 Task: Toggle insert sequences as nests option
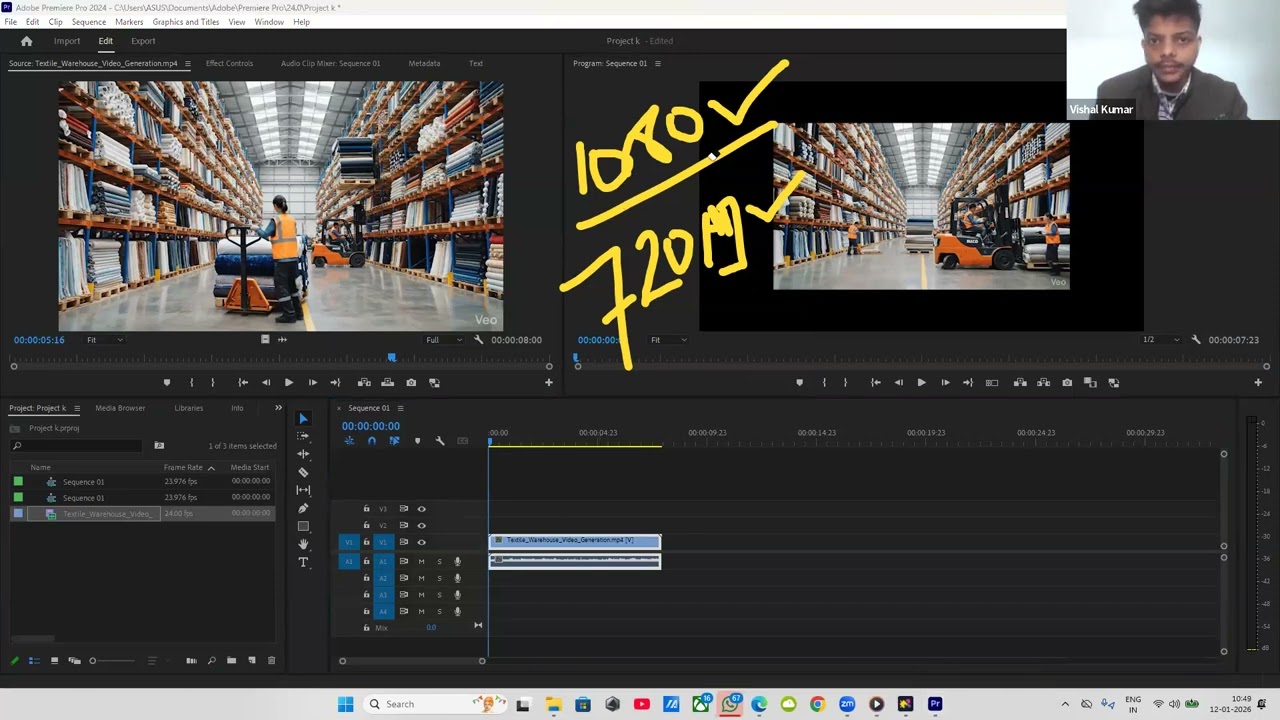[x=349, y=441]
